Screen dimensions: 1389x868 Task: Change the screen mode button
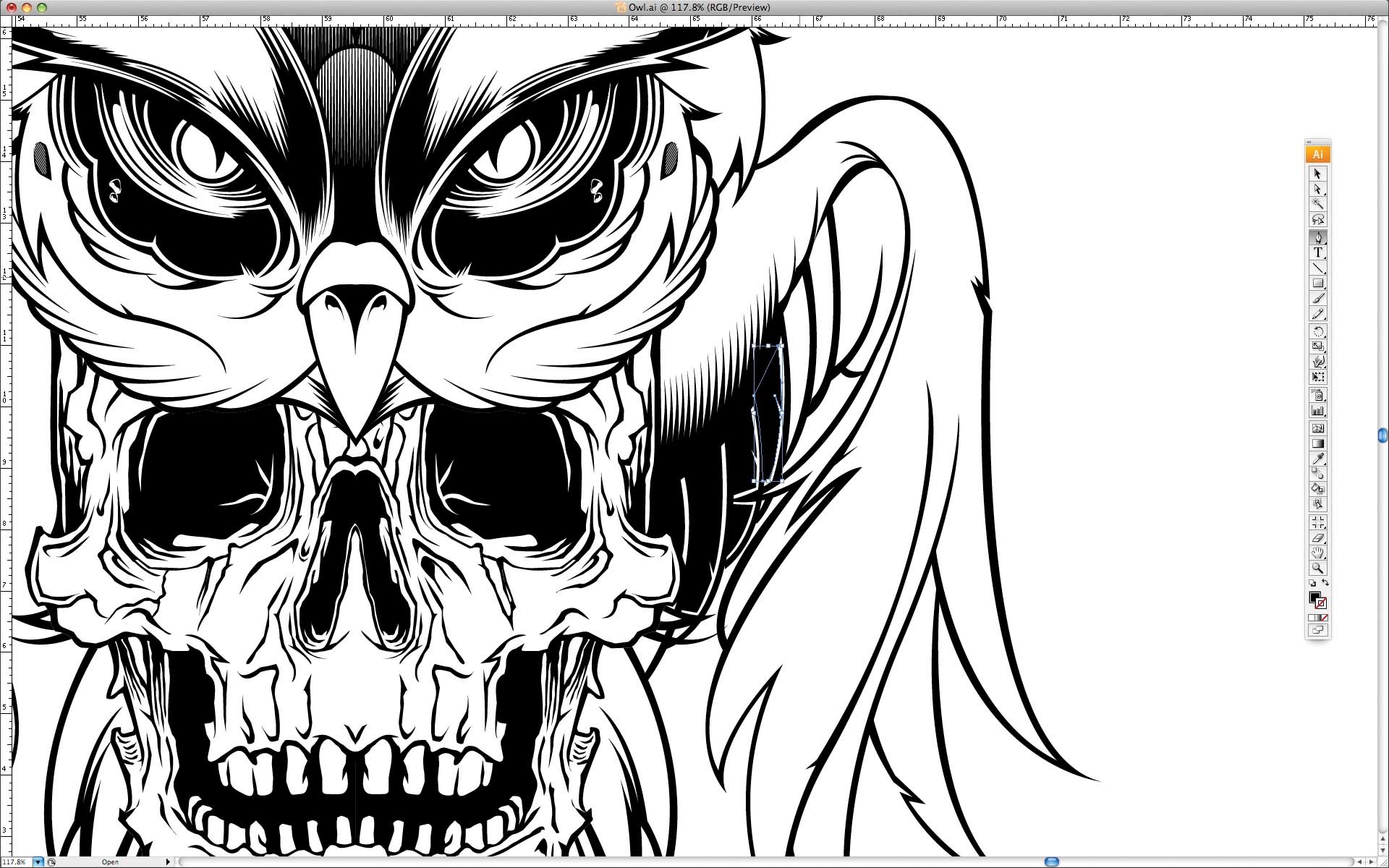(x=1317, y=631)
